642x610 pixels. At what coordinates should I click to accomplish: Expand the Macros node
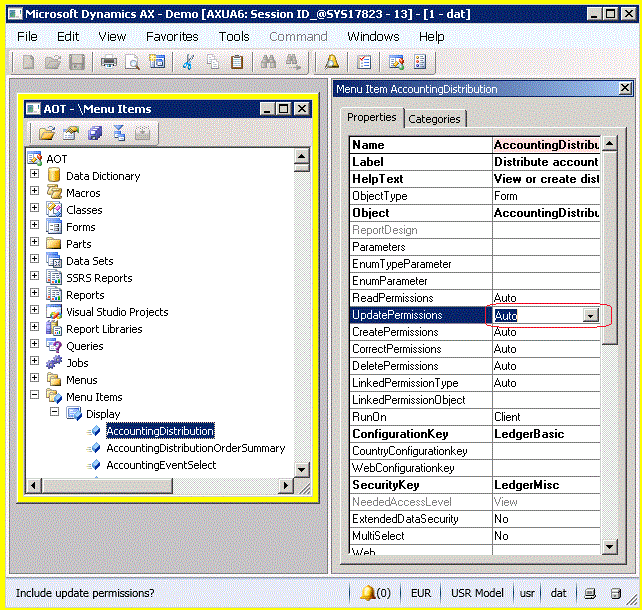[x=35, y=191]
